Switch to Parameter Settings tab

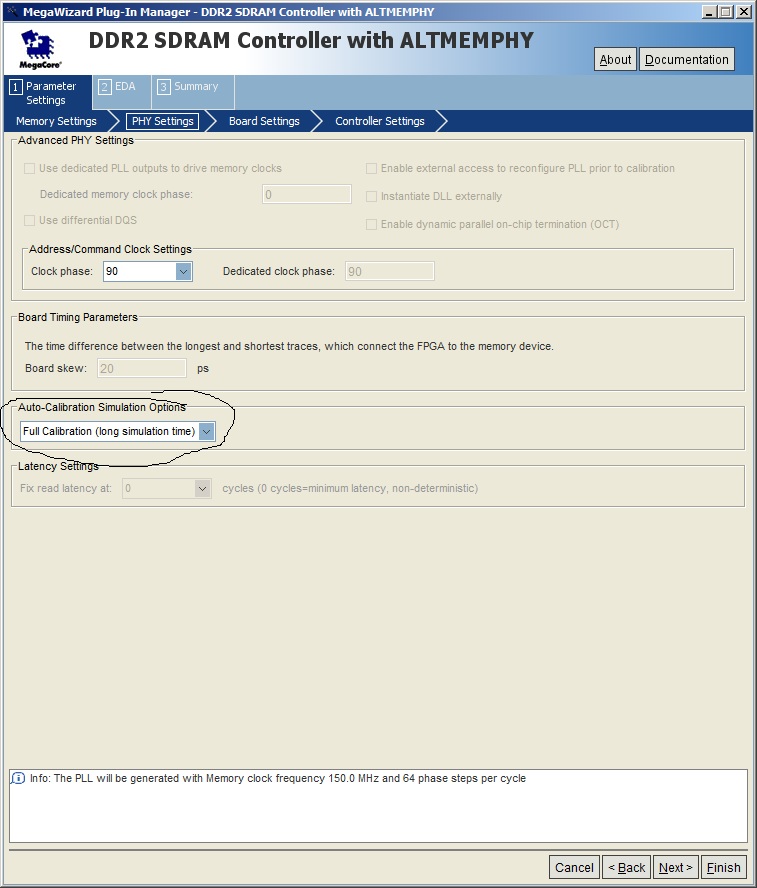click(x=48, y=93)
